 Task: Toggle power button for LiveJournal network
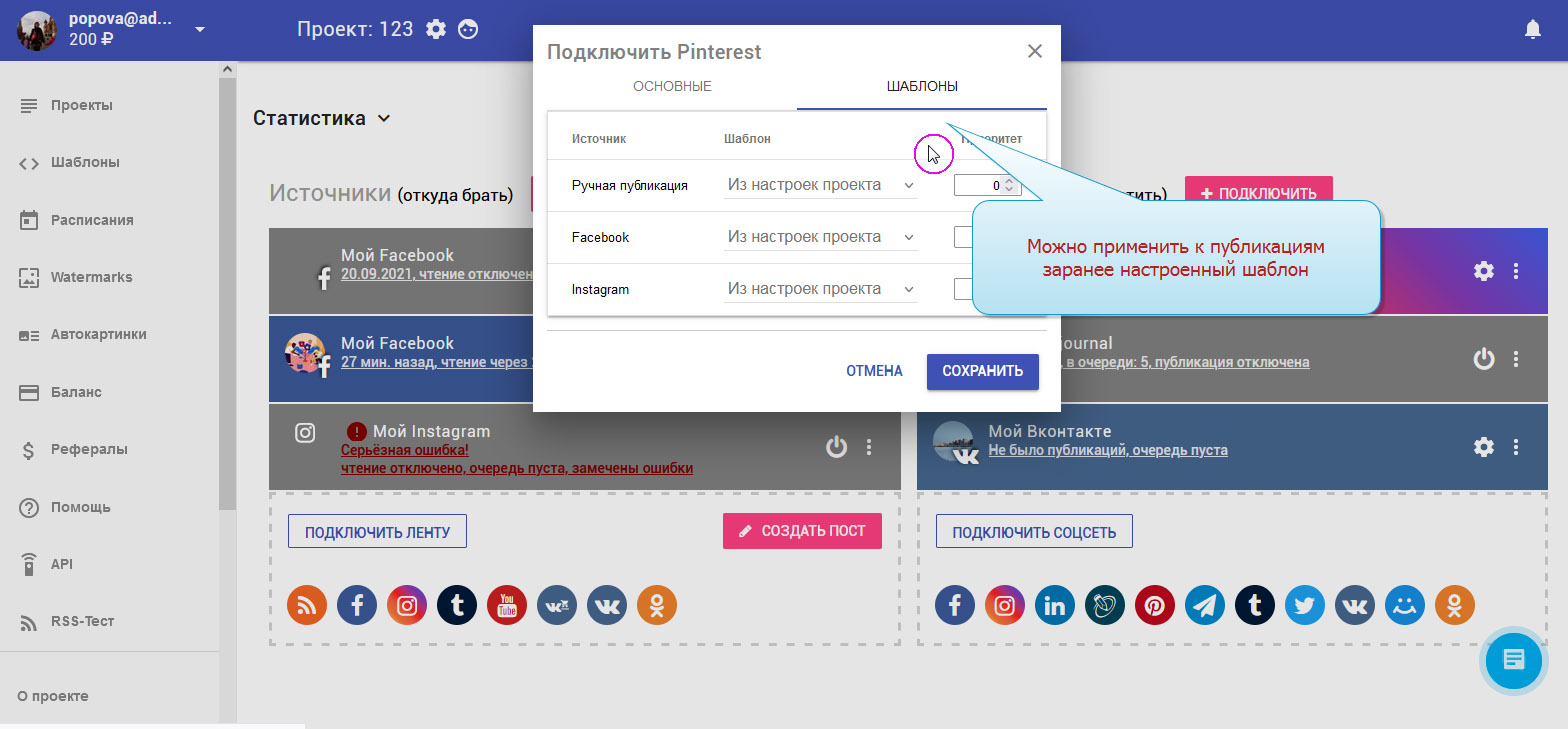click(1484, 358)
